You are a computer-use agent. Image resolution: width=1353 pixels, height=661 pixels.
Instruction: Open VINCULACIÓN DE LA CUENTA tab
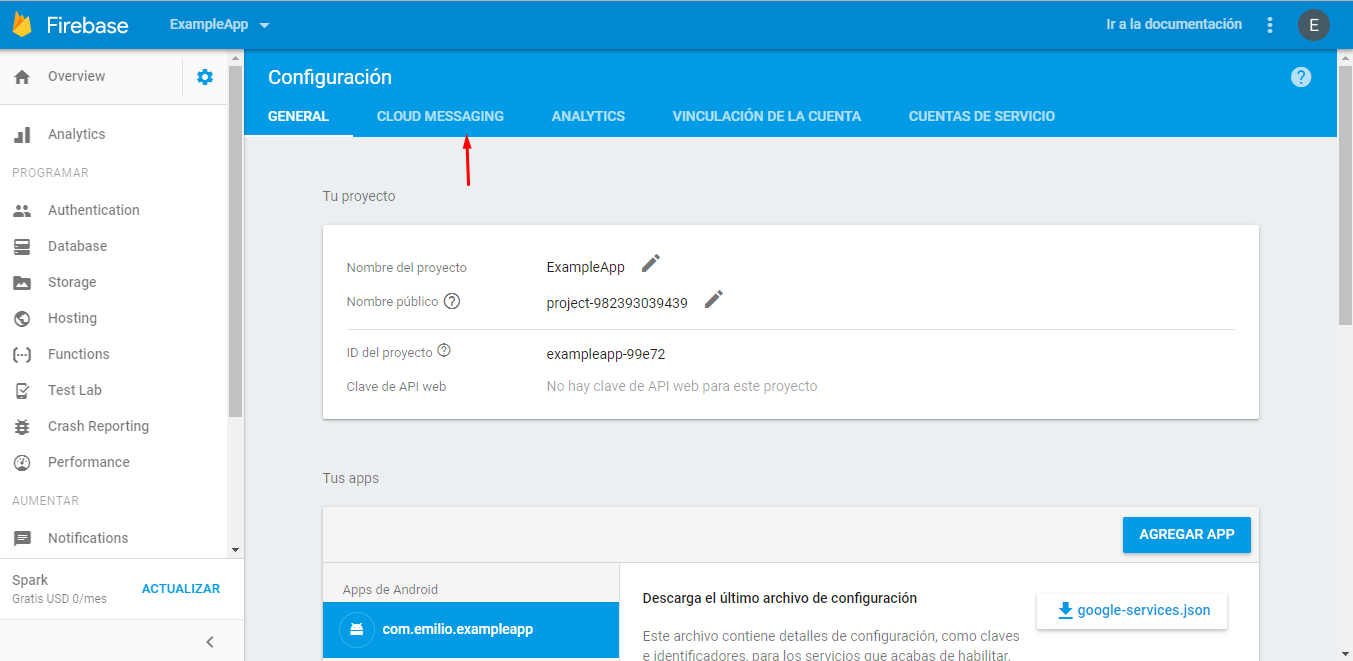(x=767, y=116)
